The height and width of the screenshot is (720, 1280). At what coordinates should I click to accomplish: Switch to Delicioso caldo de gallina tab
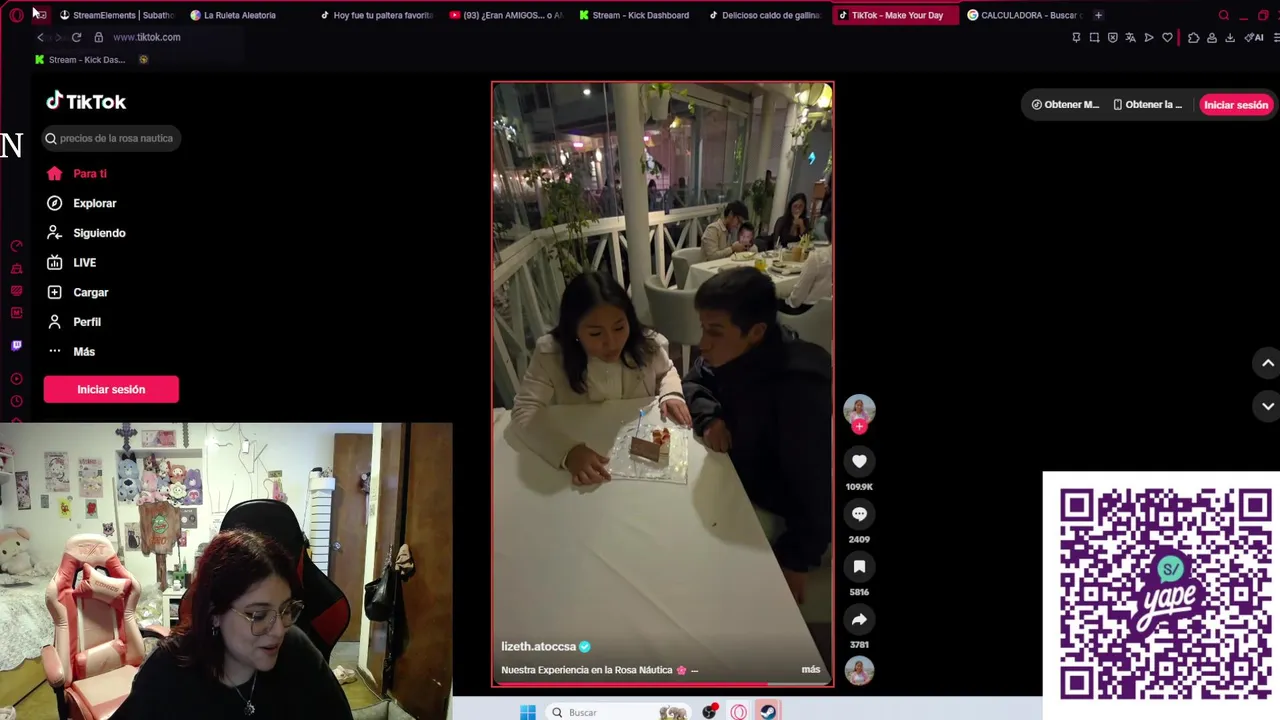(765, 15)
